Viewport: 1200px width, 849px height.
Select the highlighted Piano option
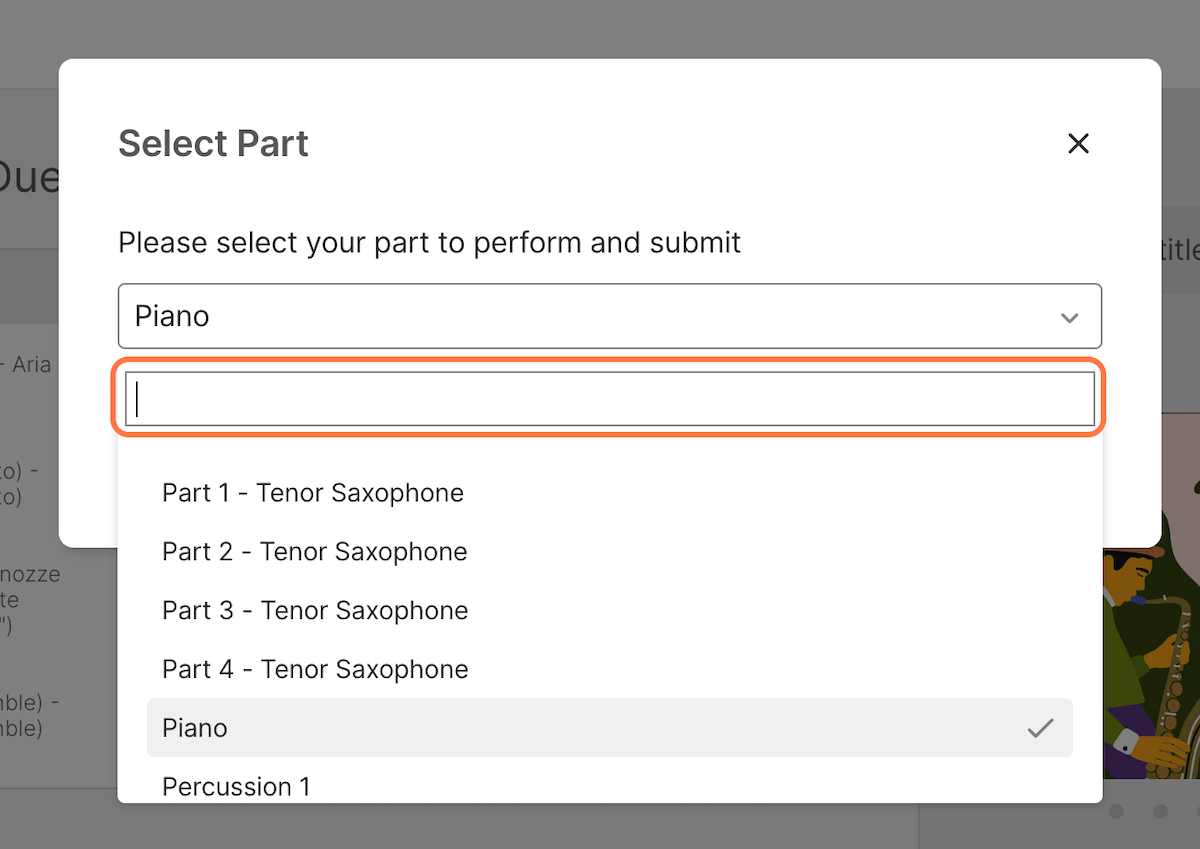(610, 728)
